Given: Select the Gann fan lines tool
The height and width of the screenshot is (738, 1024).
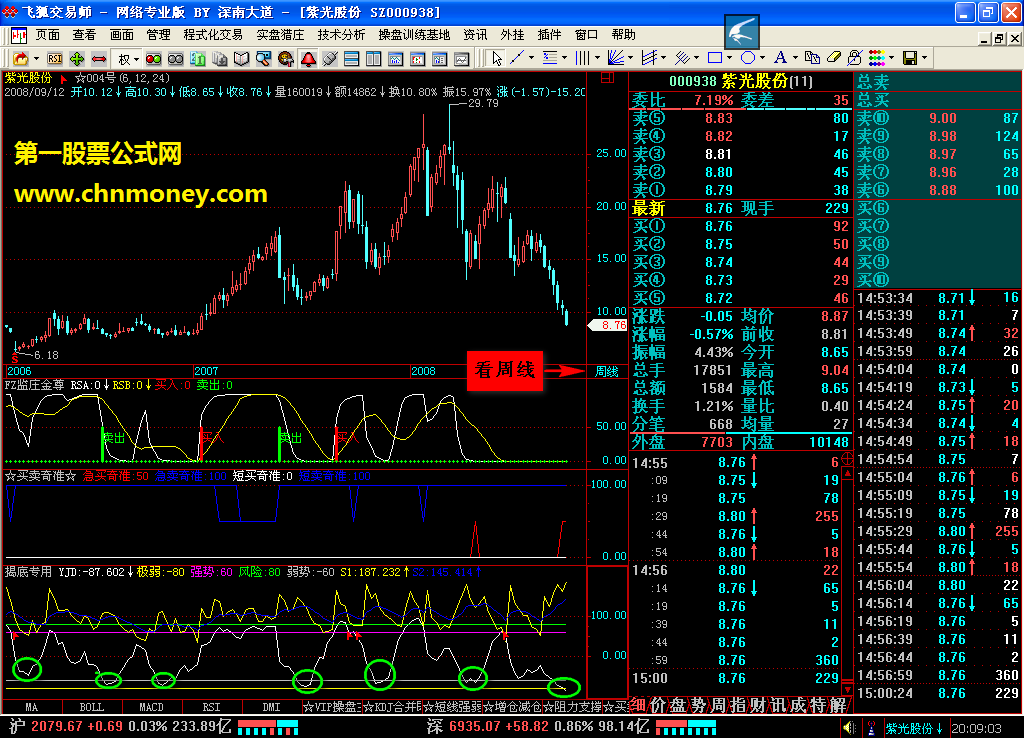Looking at the screenshot, I should (x=615, y=58).
